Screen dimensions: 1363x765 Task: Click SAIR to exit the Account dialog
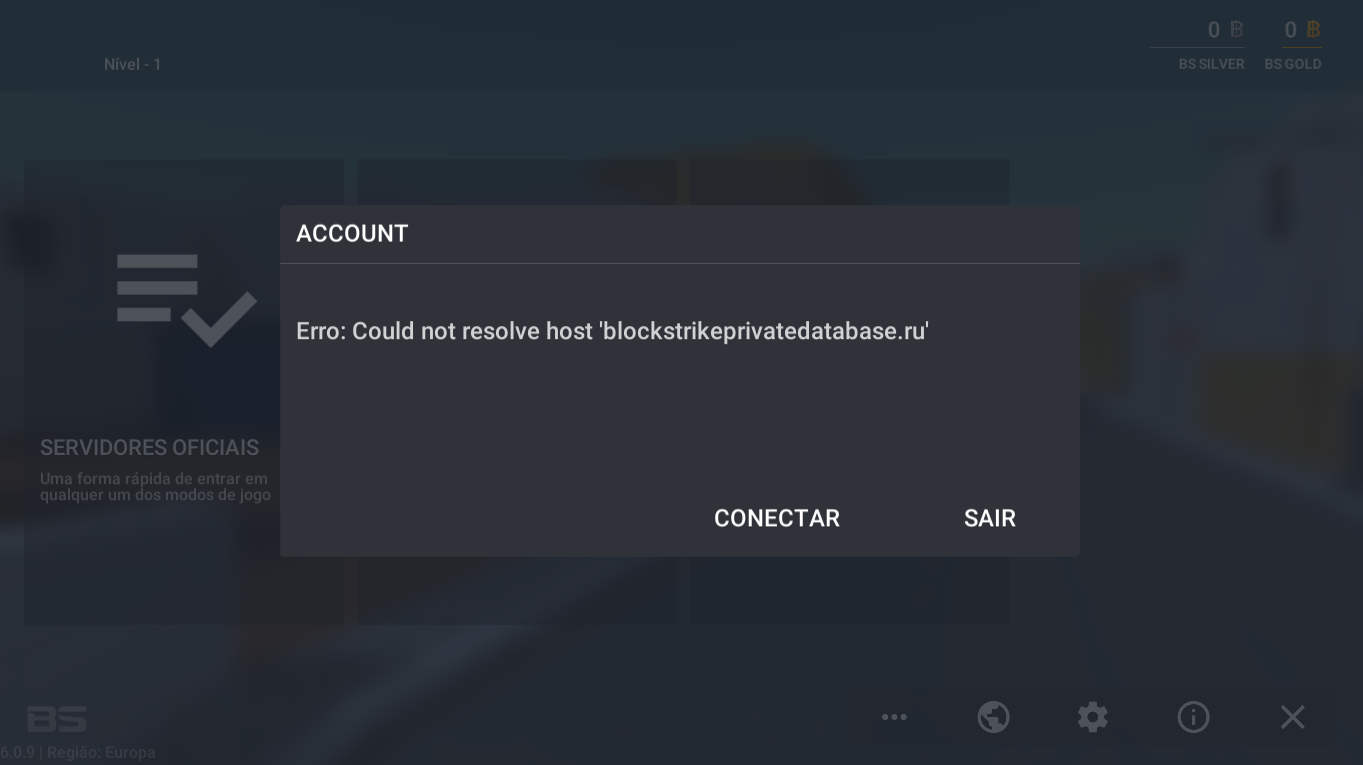click(990, 518)
